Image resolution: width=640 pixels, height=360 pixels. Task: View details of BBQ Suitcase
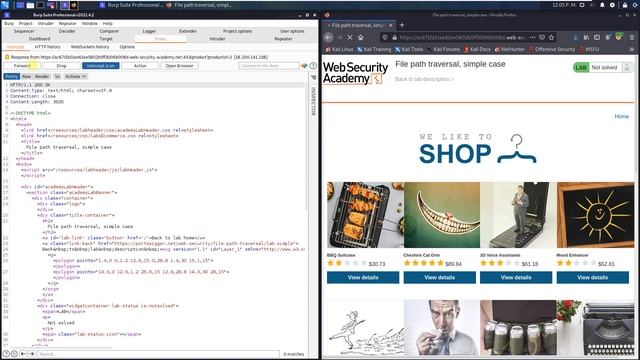363,278
